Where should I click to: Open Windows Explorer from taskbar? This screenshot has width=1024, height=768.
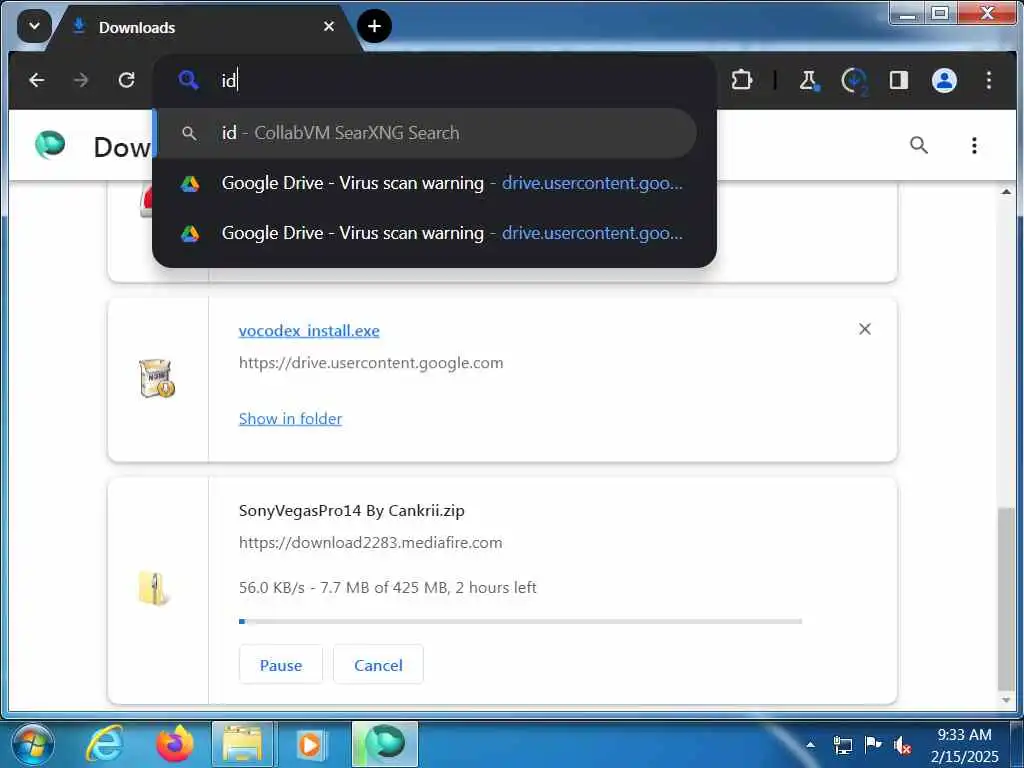(x=242, y=744)
